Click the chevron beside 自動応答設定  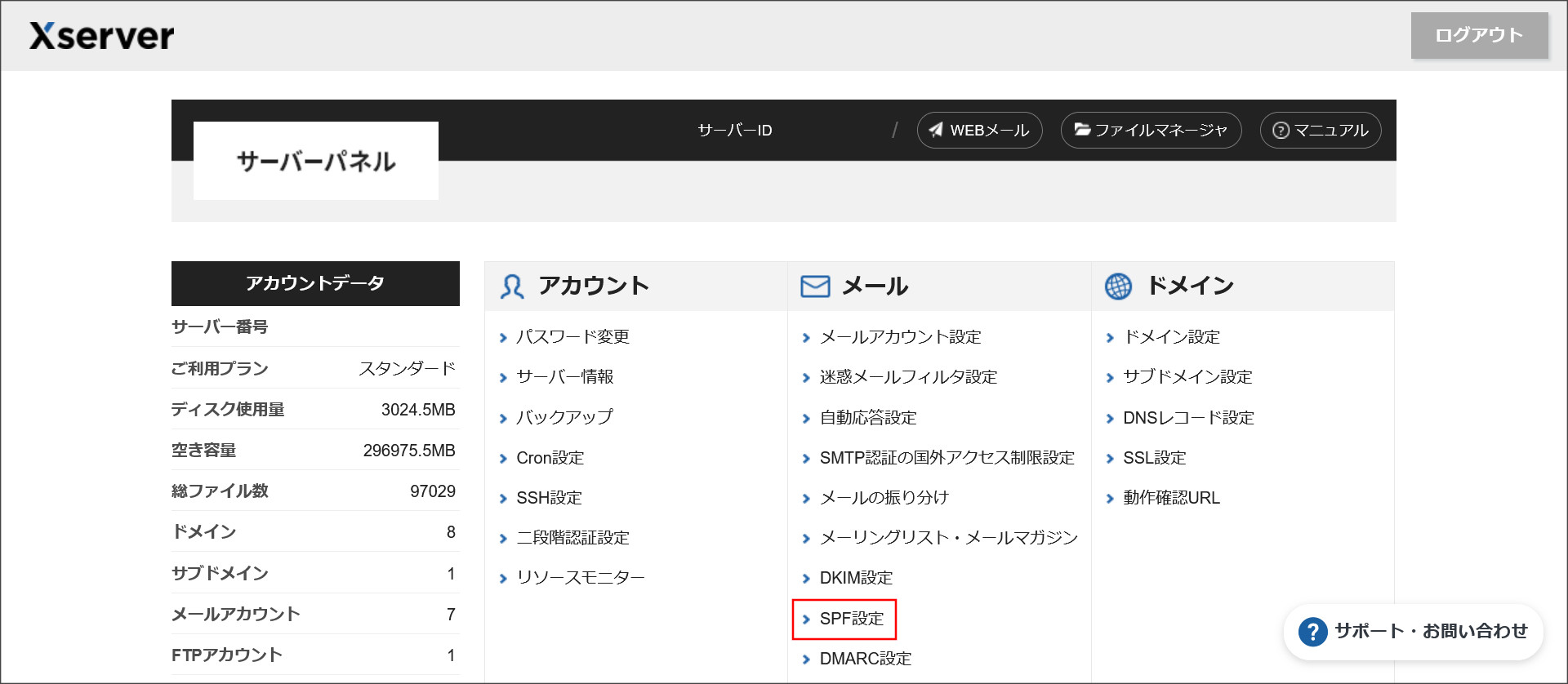coord(806,419)
